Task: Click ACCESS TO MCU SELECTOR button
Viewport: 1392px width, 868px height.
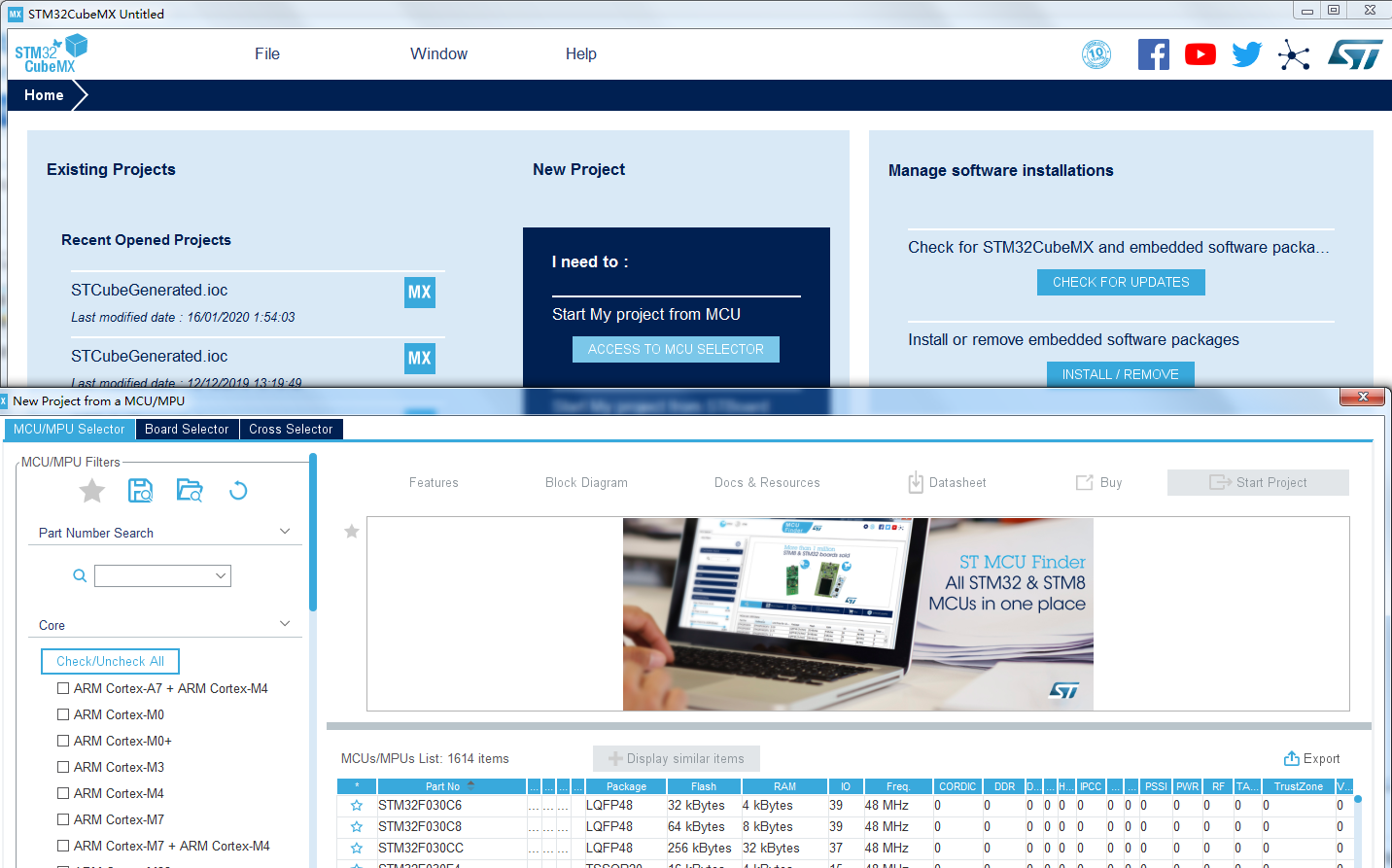Action: point(676,349)
